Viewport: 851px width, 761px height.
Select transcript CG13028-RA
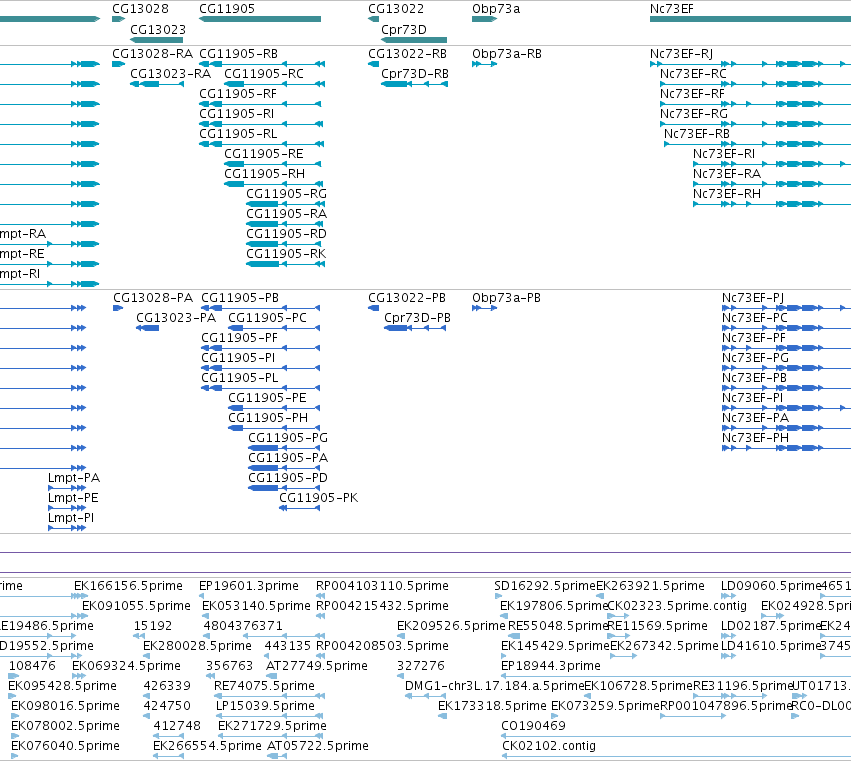click(x=153, y=54)
